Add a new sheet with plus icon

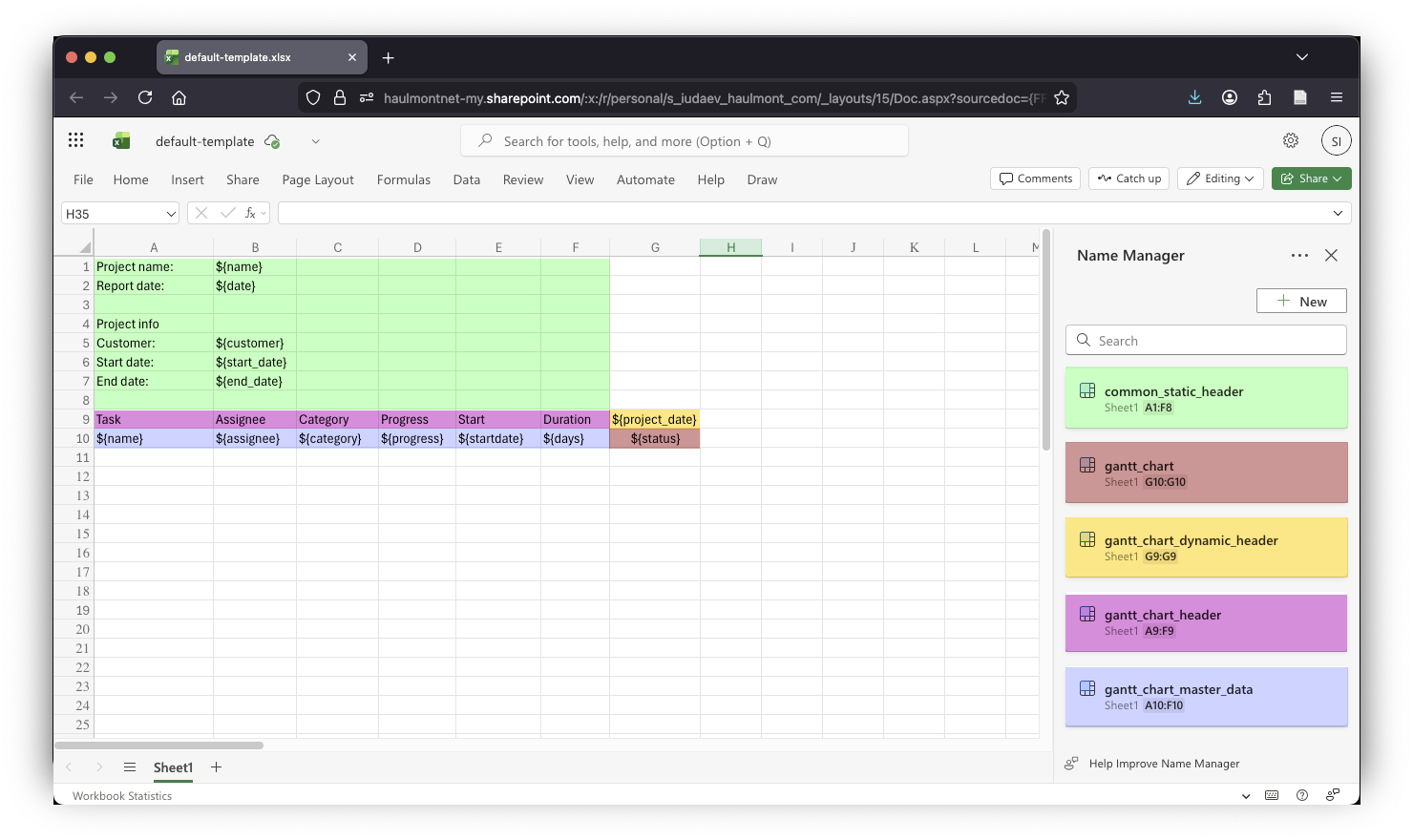point(217,767)
